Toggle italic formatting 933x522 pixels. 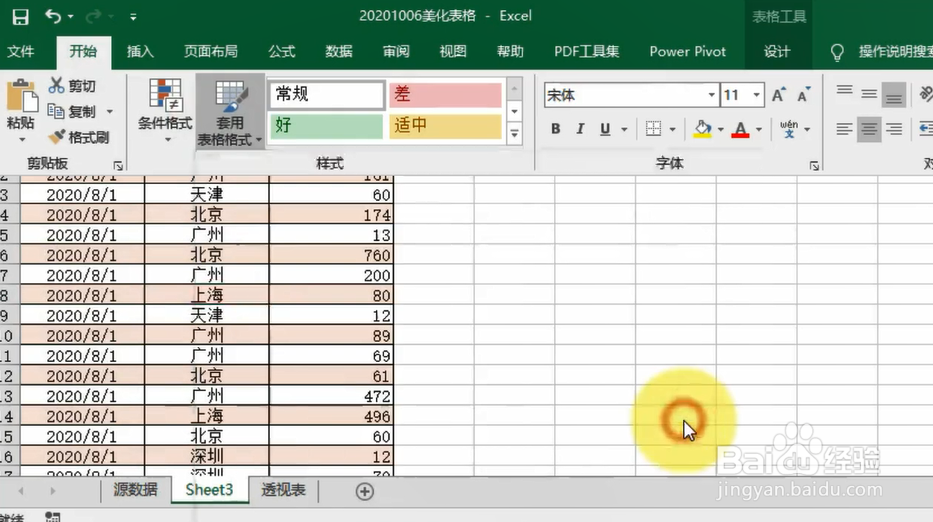[x=580, y=129]
